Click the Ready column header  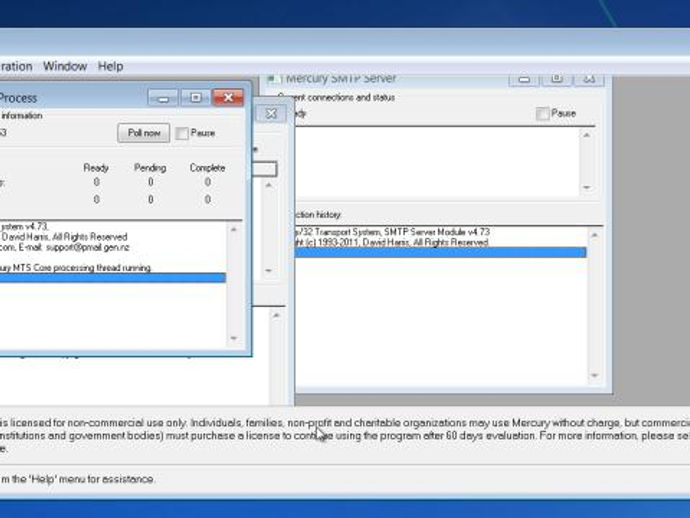click(96, 168)
